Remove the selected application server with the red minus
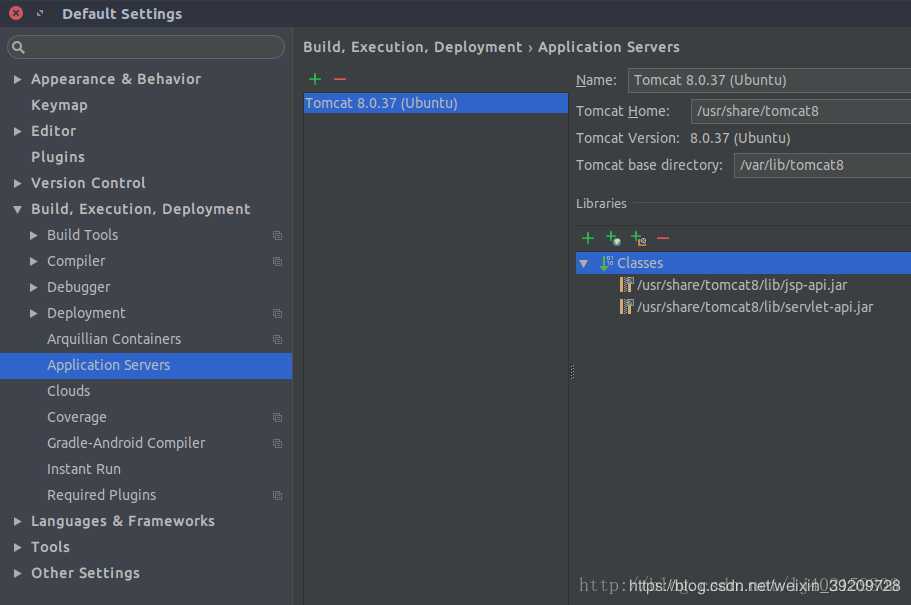Image resolution: width=911 pixels, height=605 pixels. [340, 78]
